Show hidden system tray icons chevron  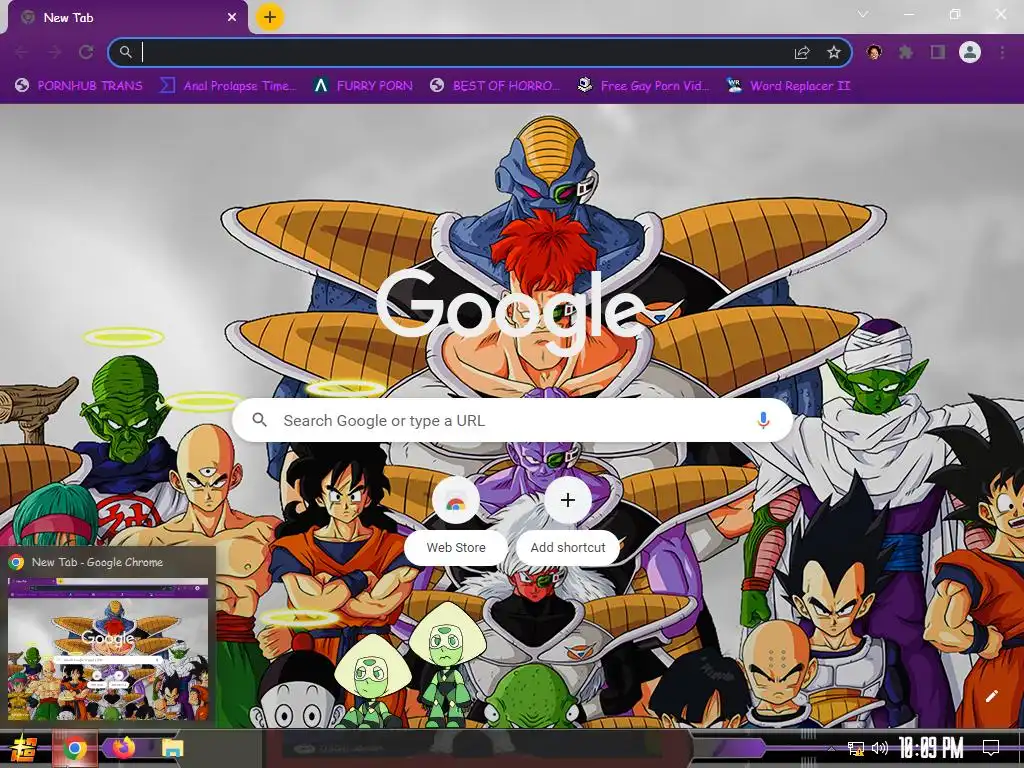pyautogui.click(x=831, y=748)
